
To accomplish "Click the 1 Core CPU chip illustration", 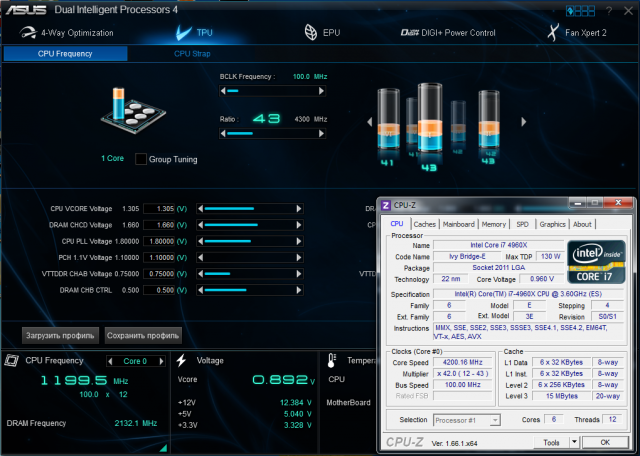I will pos(133,110).
